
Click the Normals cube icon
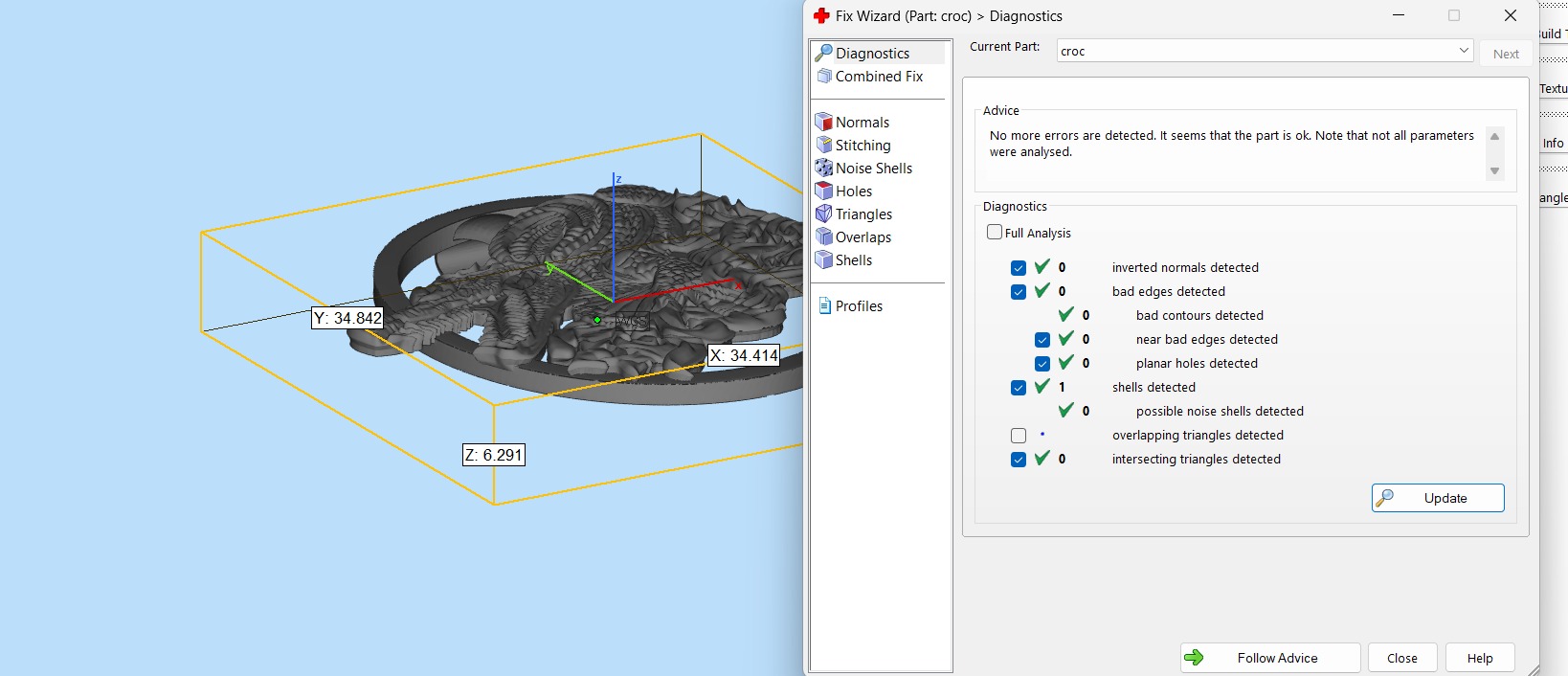point(823,122)
